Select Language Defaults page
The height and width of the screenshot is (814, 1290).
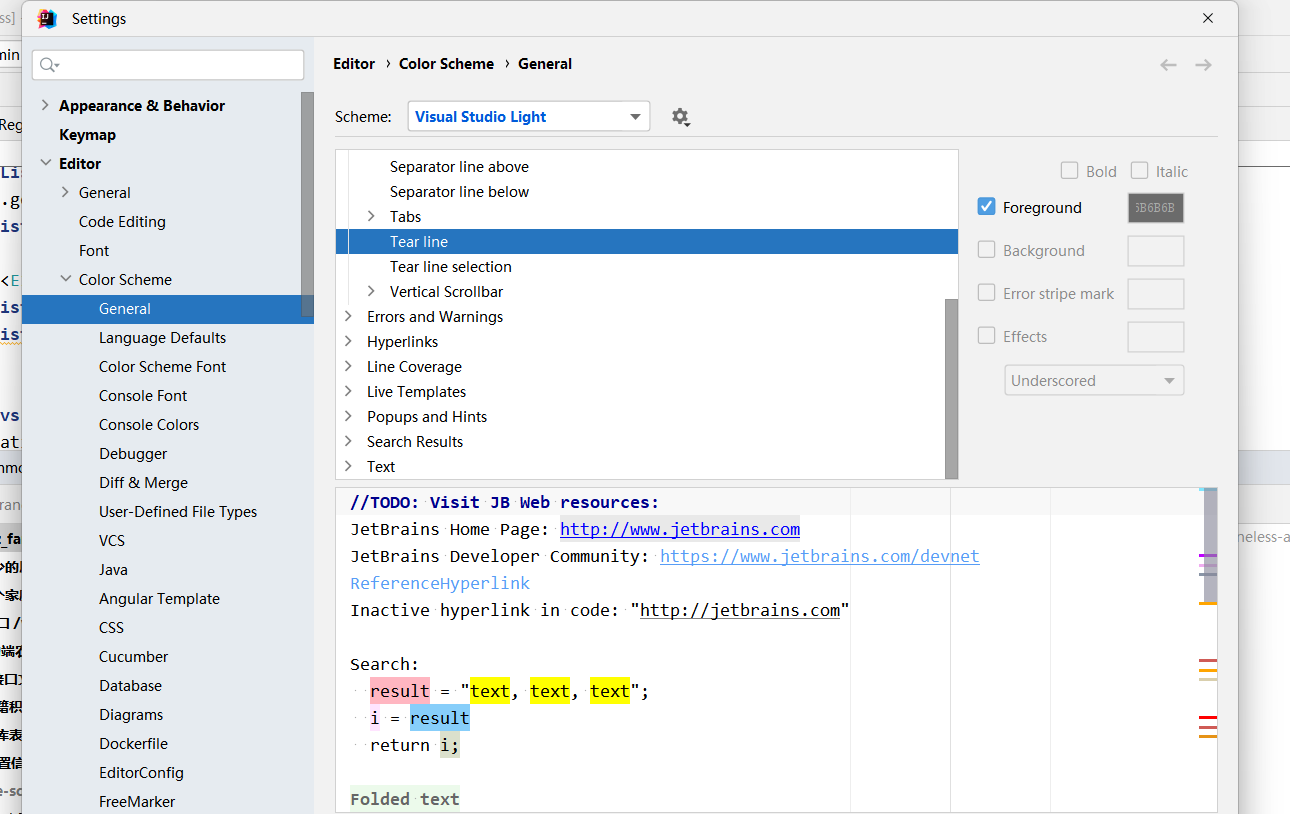tap(162, 337)
